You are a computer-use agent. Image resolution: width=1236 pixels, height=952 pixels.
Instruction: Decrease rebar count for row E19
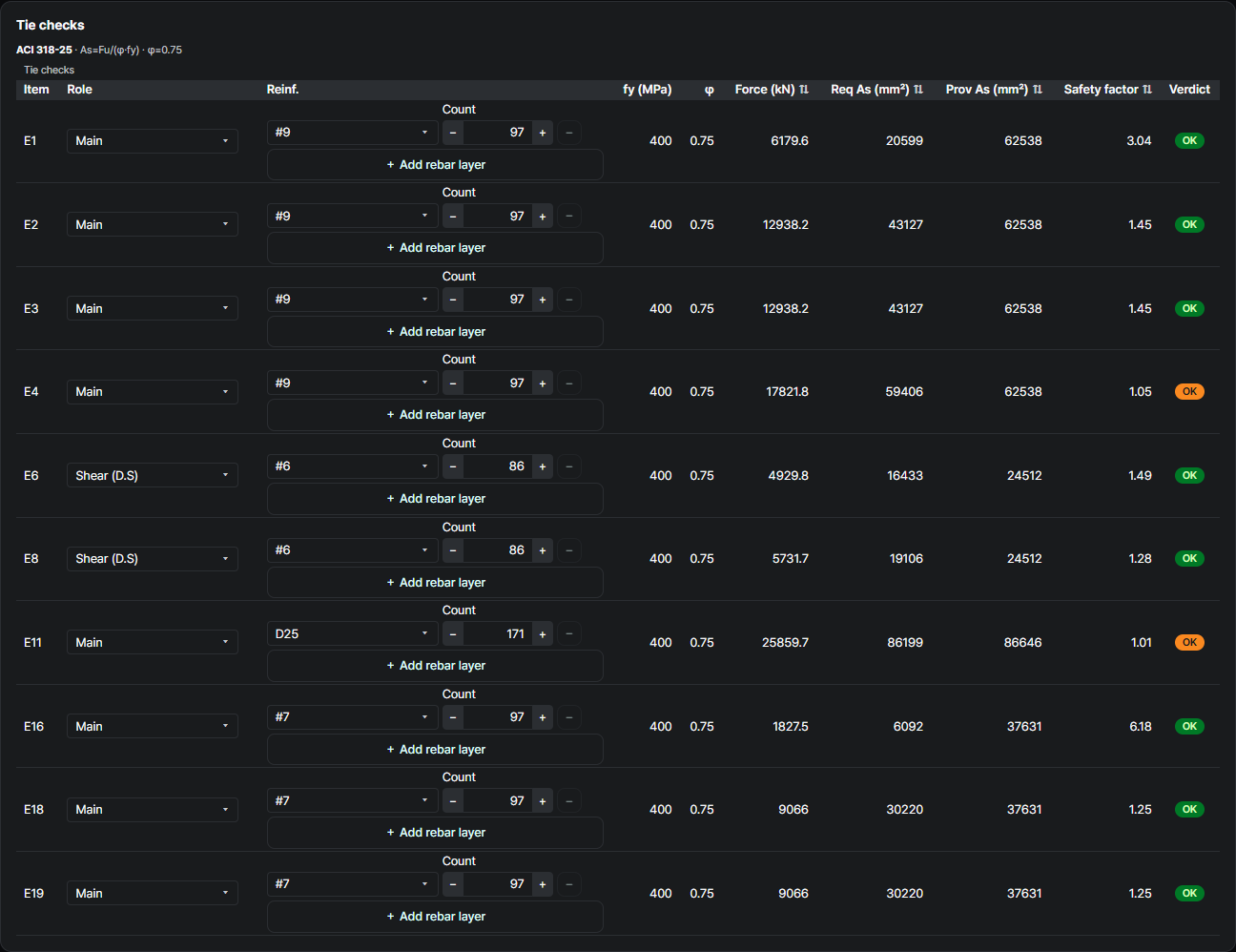point(453,884)
